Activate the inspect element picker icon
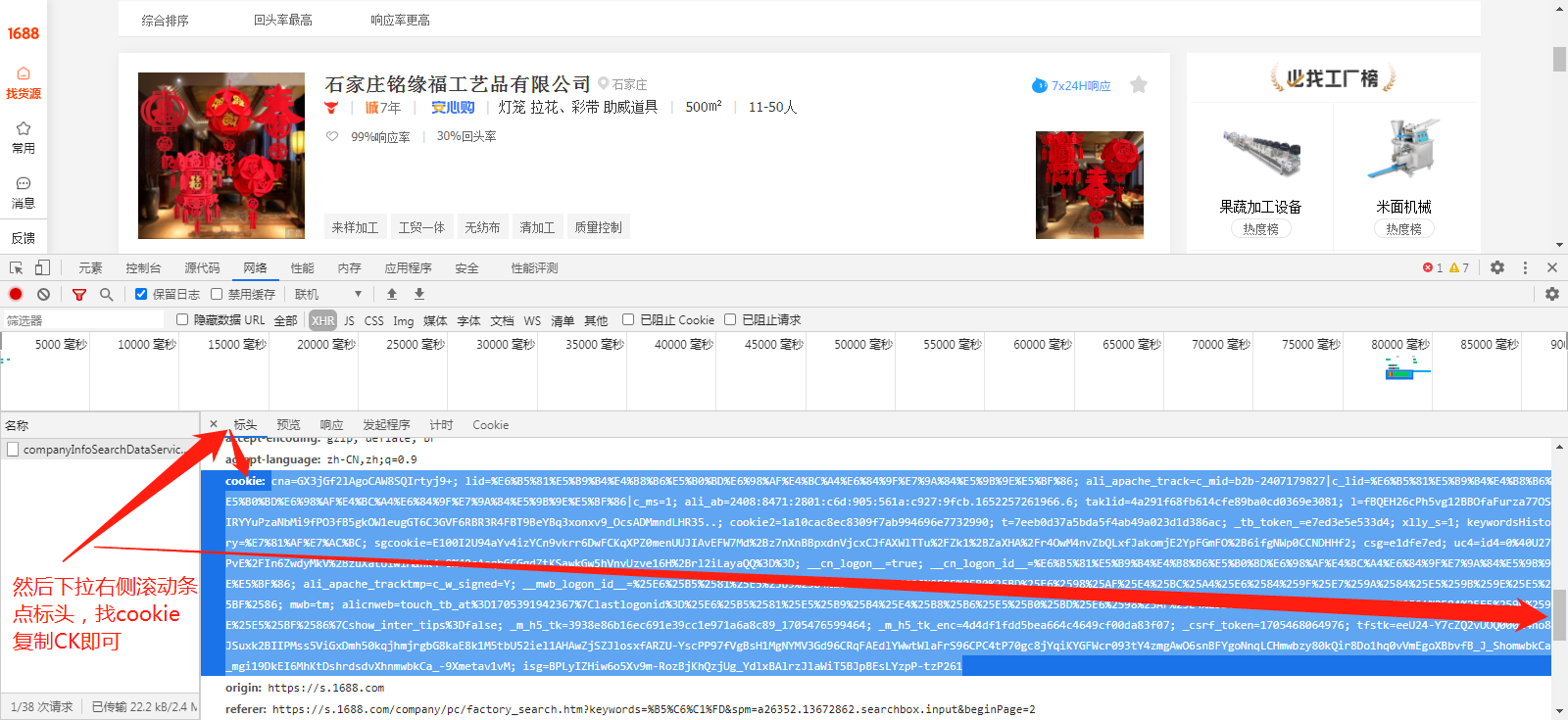Image resolution: width=1568 pixels, height=720 pixels. coord(17,267)
